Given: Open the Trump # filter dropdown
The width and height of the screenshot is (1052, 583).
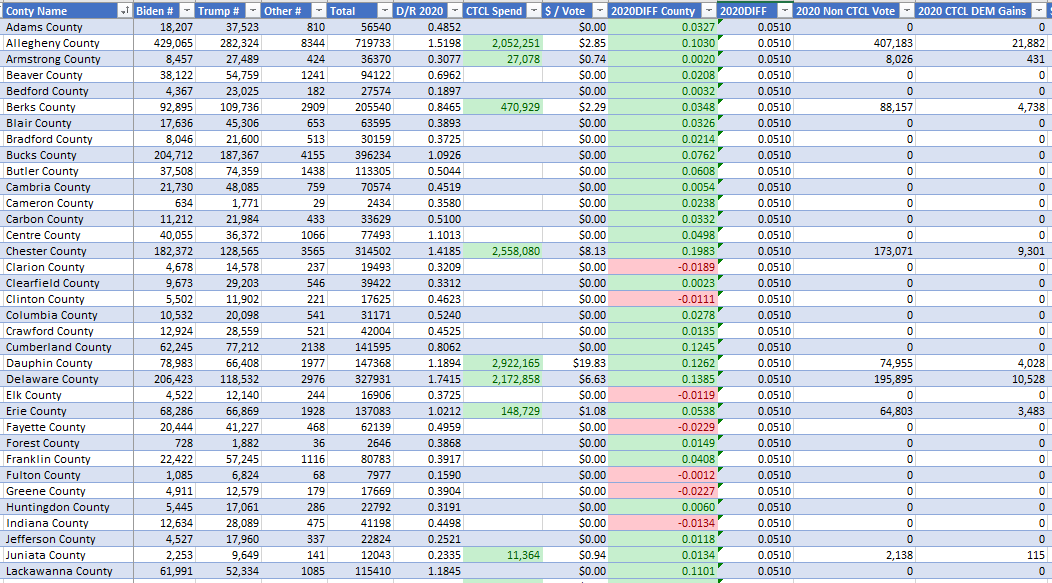Looking at the screenshot, I should 253,11.
